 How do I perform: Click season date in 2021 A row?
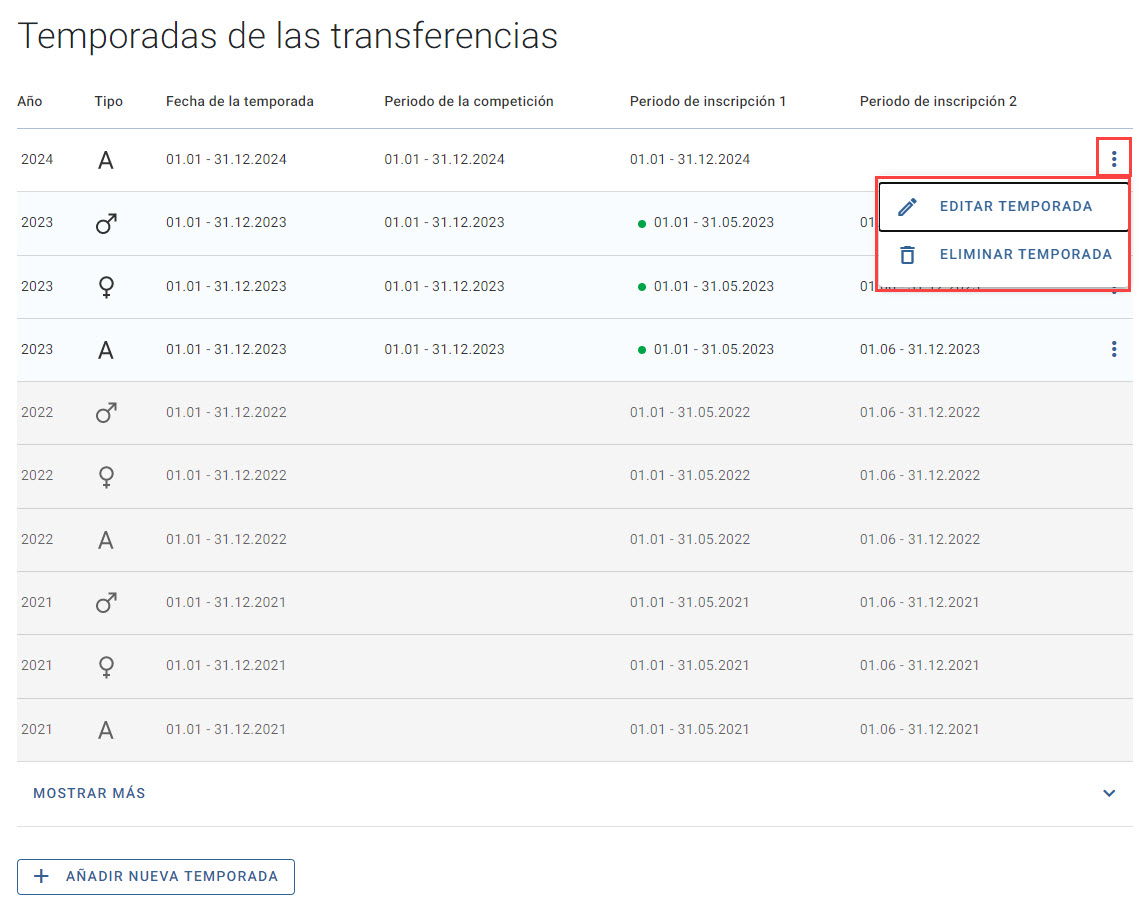click(x=226, y=729)
